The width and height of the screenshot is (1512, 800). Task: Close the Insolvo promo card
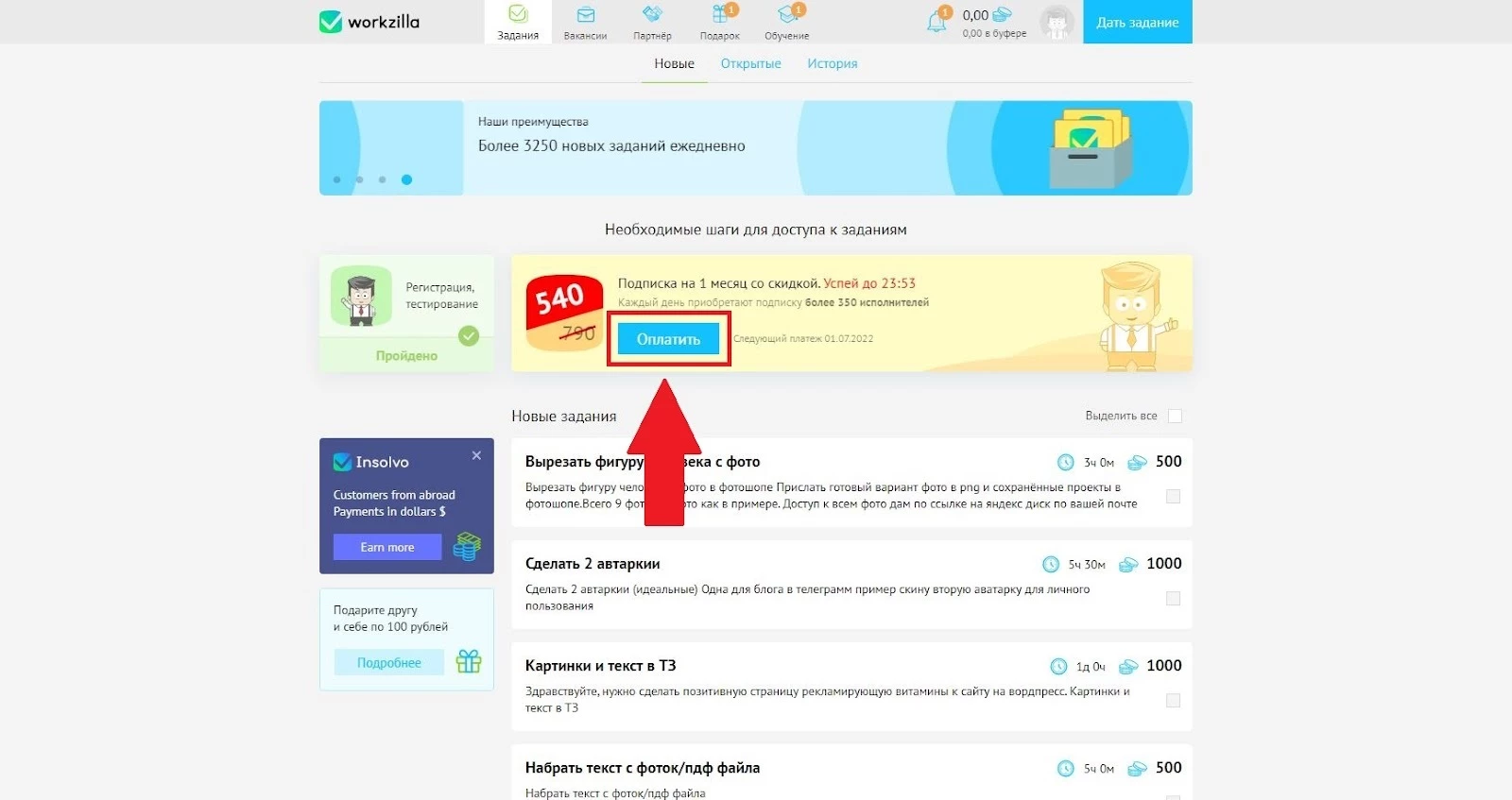(x=476, y=455)
